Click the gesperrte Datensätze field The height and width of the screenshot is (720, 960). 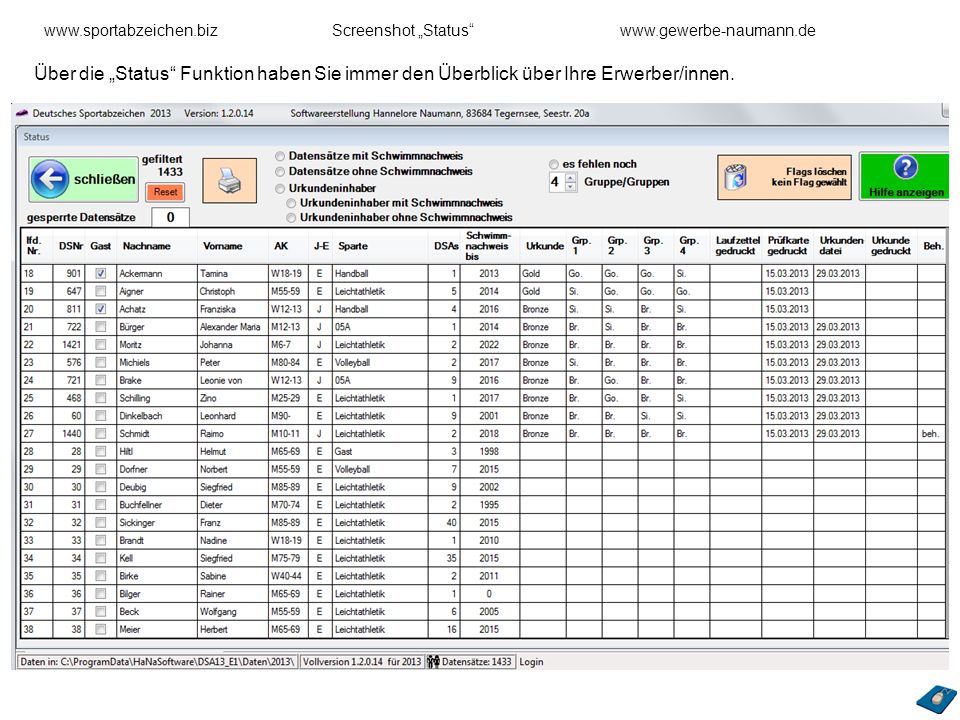tap(170, 217)
